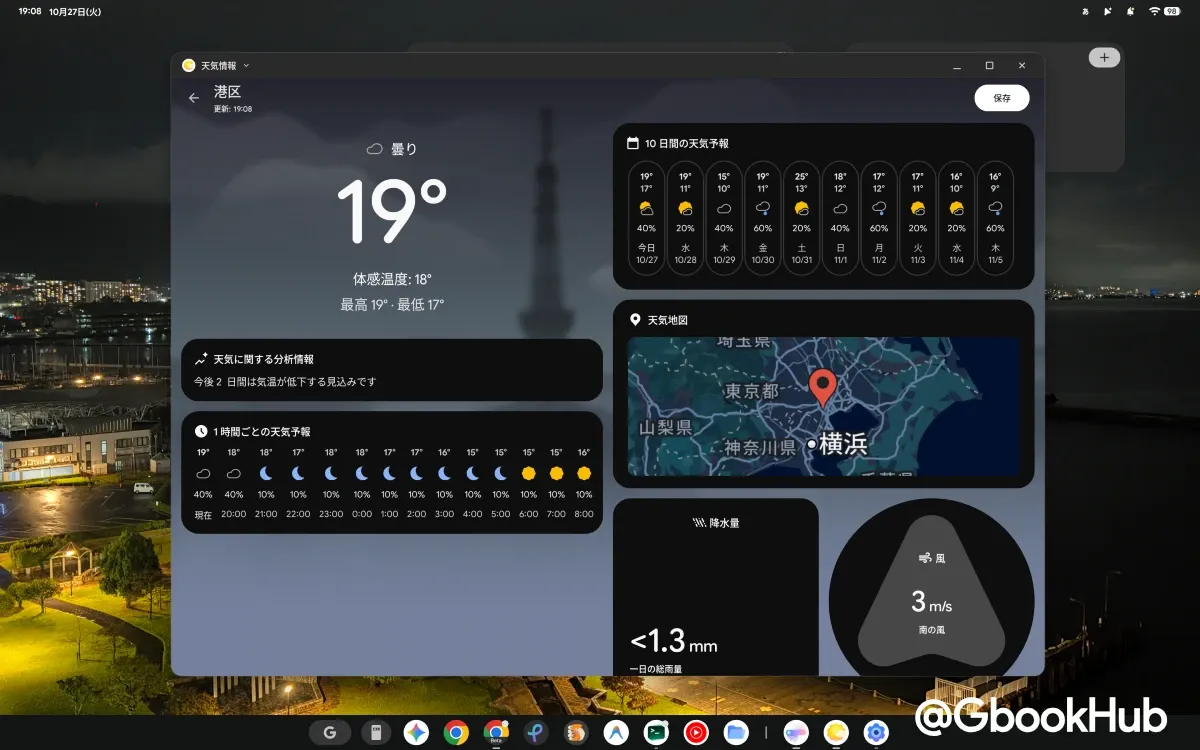The image size is (1200, 750).
Task: Click the large 19° current temperature
Action: point(391,211)
